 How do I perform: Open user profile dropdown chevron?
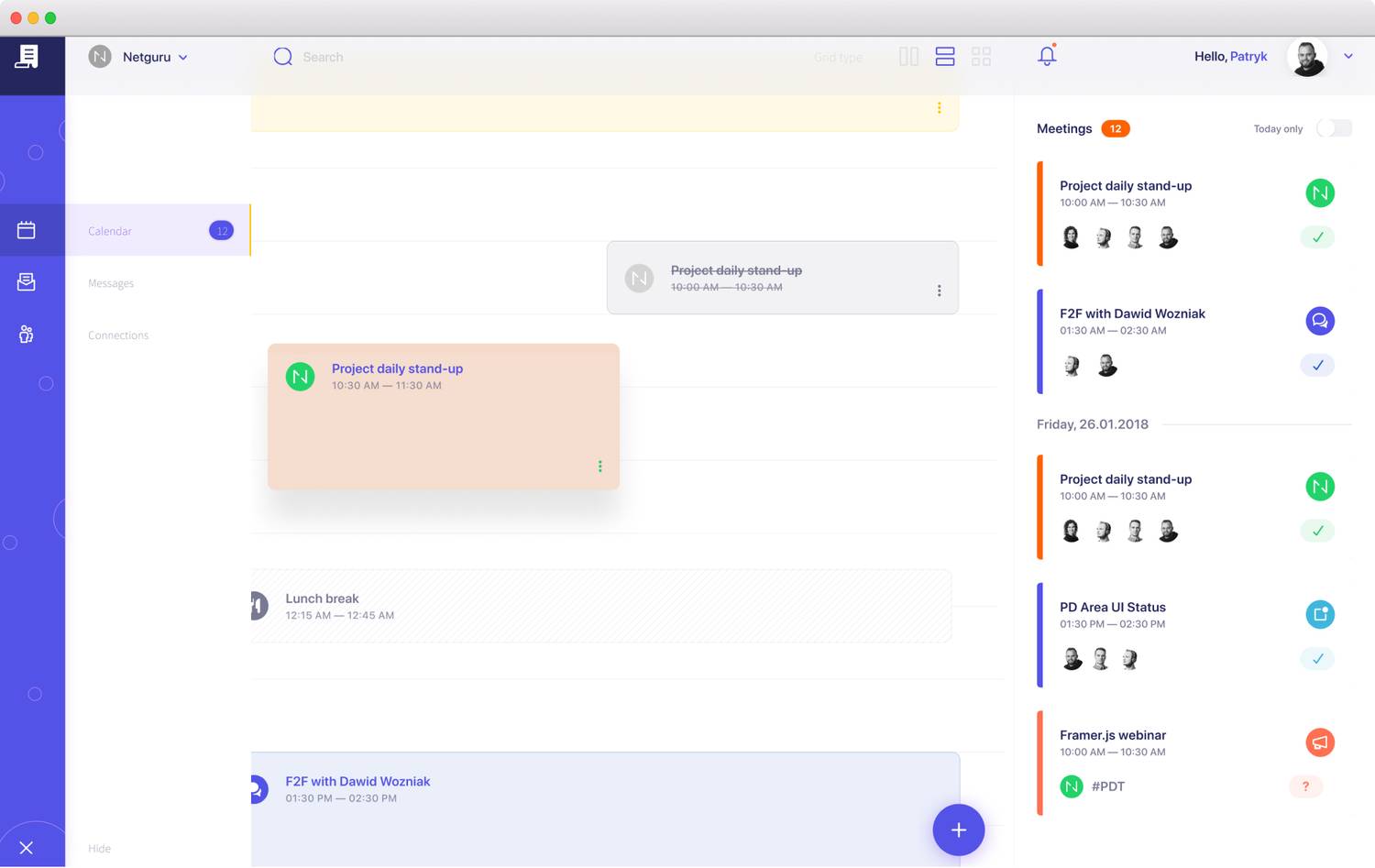coord(1348,56)
